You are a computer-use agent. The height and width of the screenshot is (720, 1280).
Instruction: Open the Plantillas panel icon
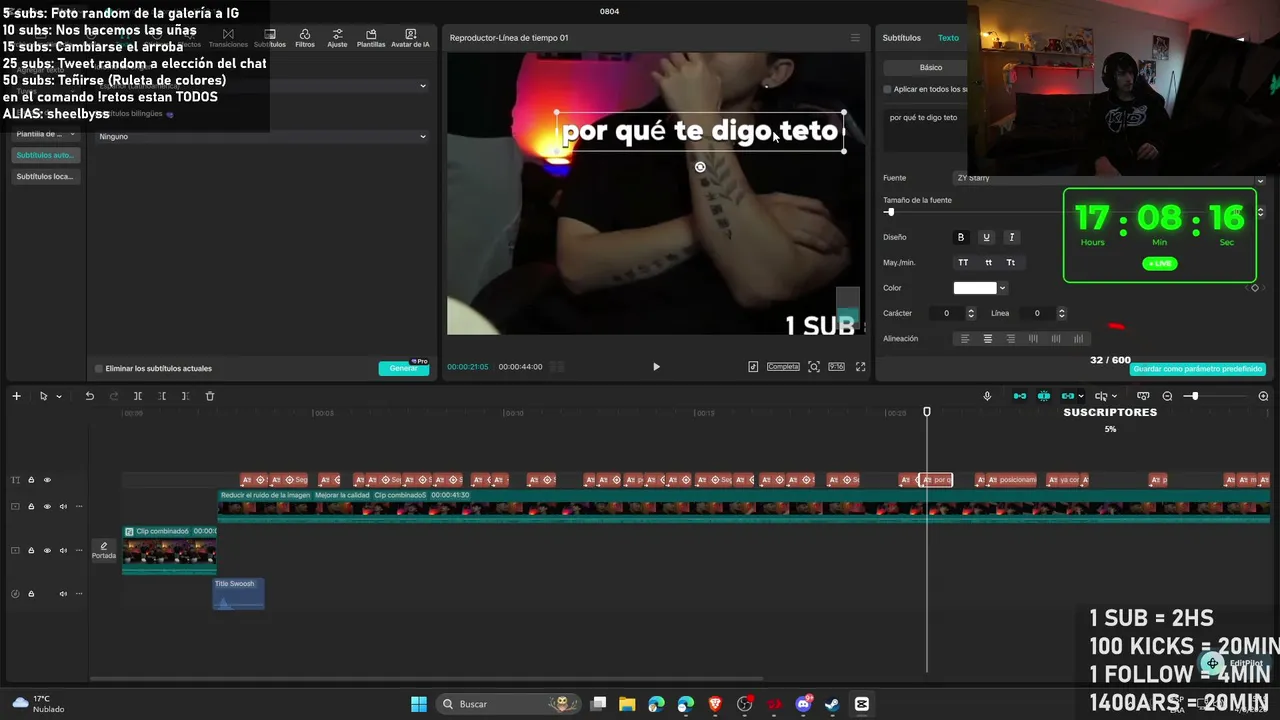tap(371, 38)
